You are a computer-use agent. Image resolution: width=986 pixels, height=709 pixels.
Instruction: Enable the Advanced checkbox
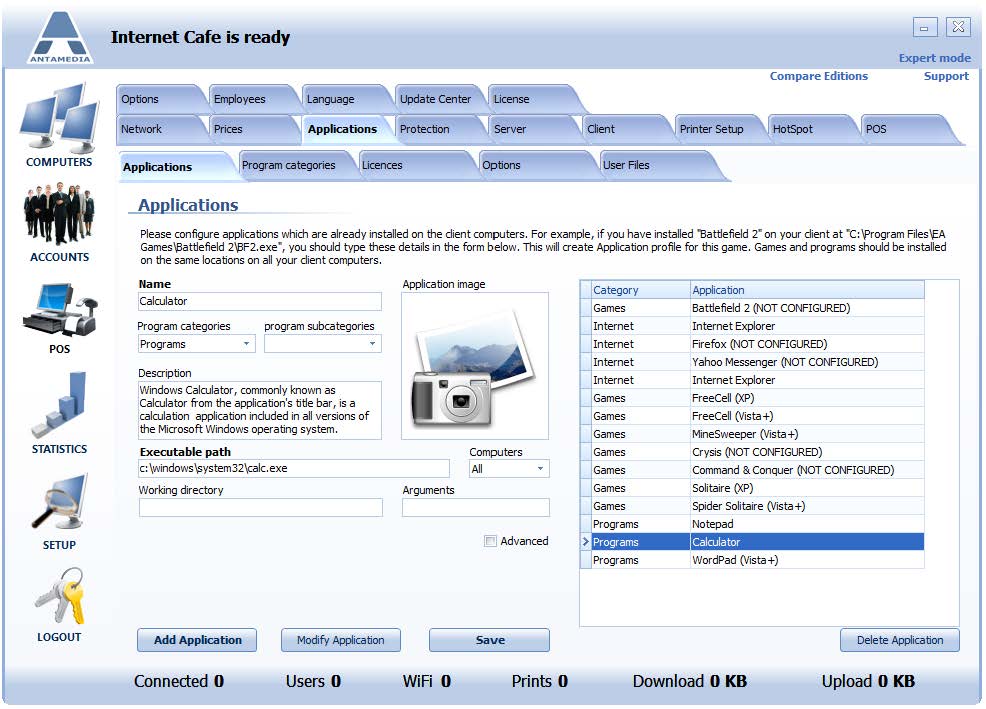coord(490,541)
